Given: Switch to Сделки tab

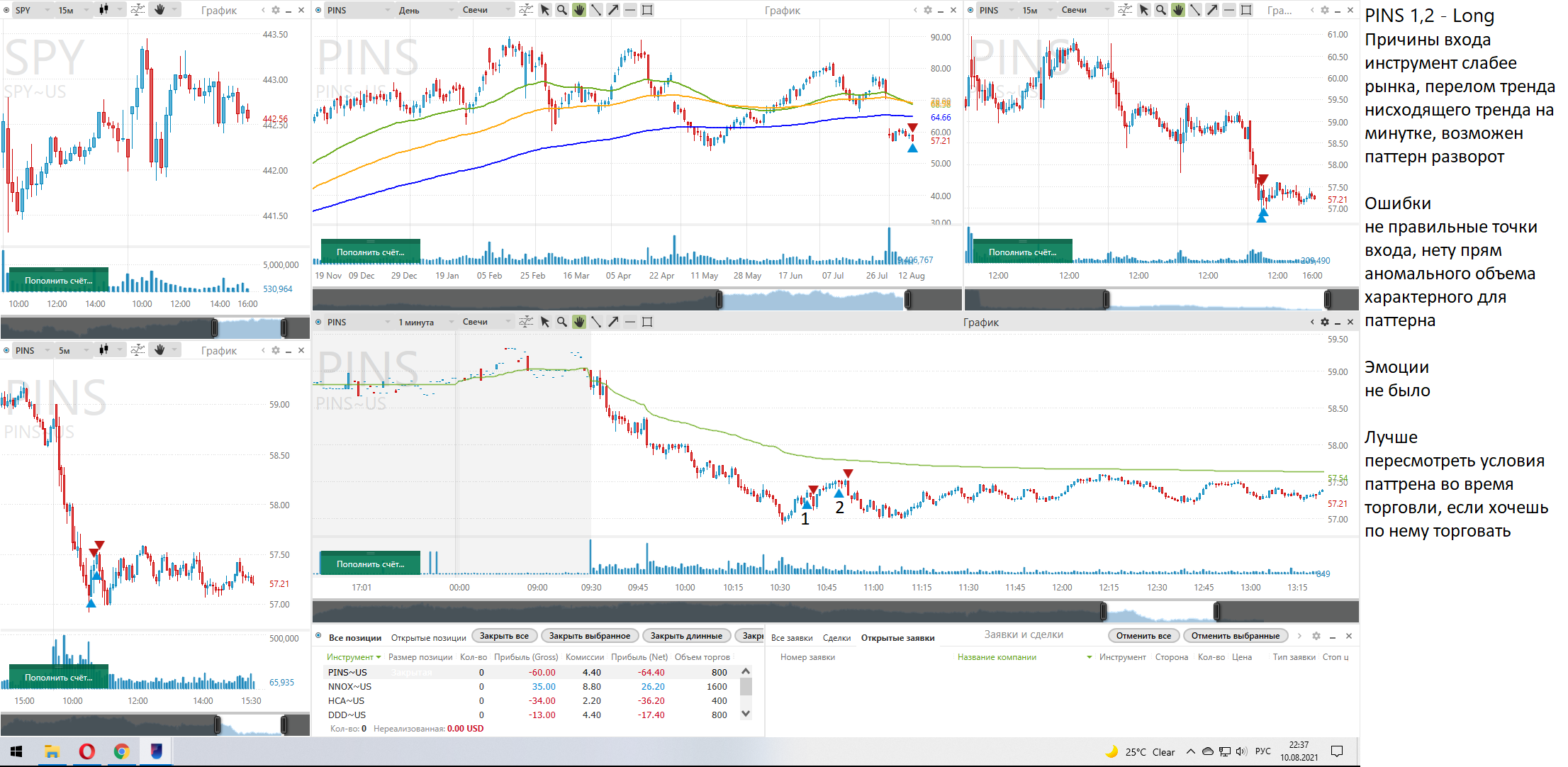Looking at the screenshot, I should click(836, 637).
